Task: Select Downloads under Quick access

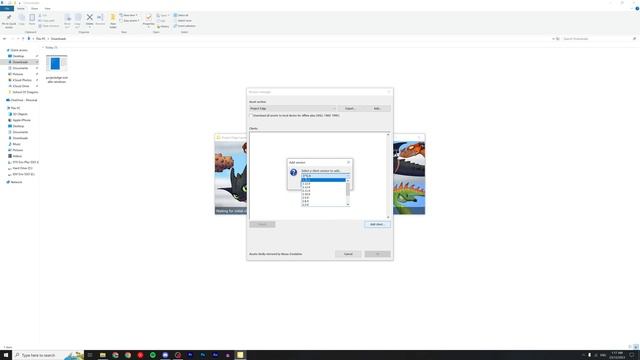Action: [x=20, y=62]
